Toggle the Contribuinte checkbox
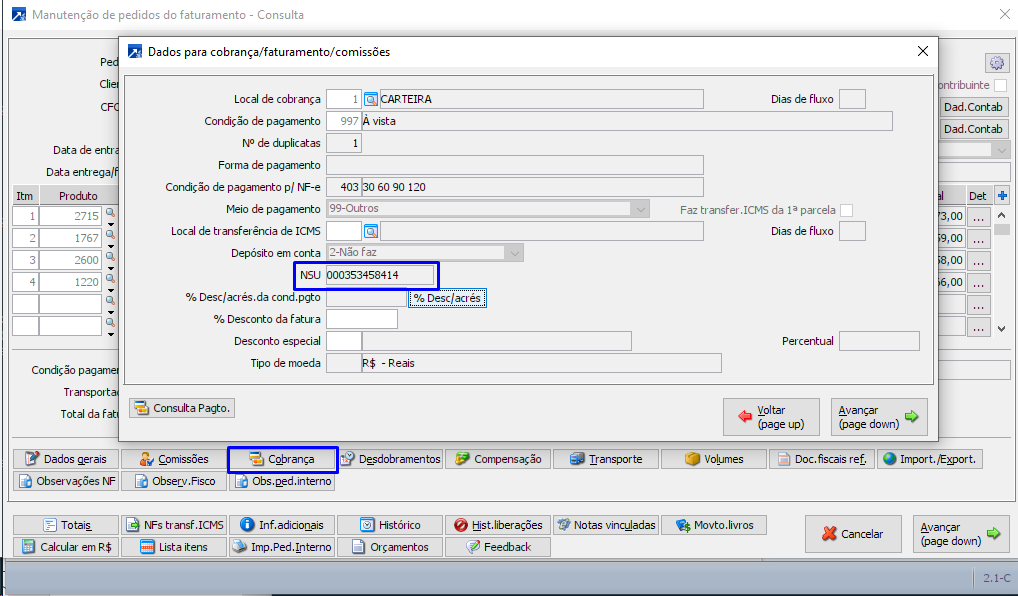The height and width of the screenshot is (596, 1018). tap(1000, 85)
